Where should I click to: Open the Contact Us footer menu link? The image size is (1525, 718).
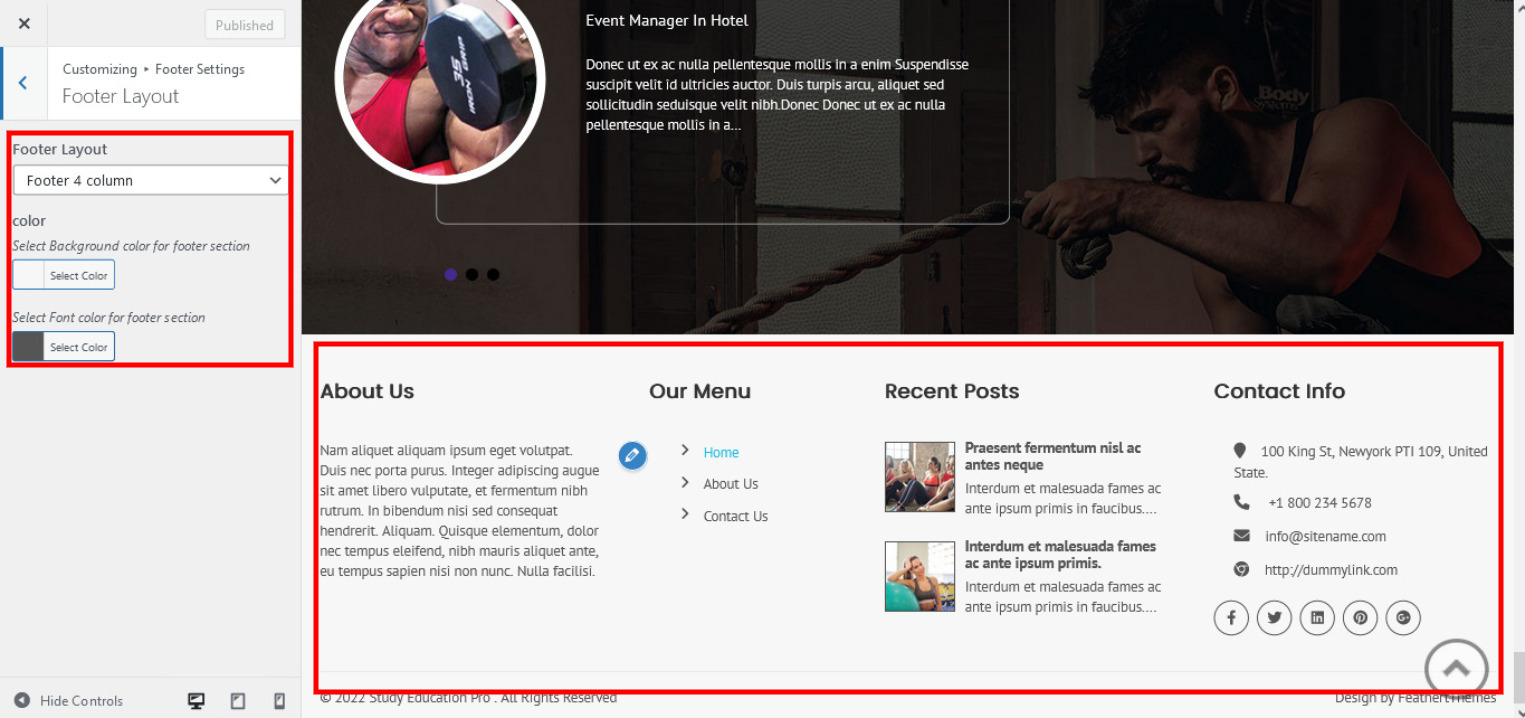tap(736, 516)
